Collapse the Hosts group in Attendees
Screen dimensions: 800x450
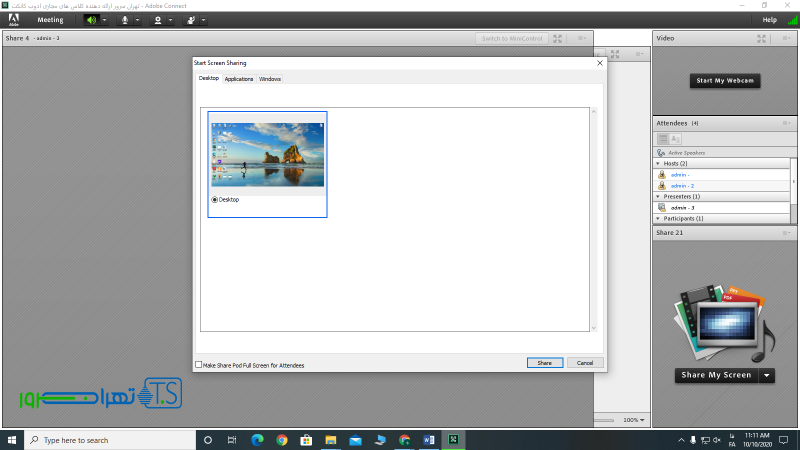coord(658,163)
